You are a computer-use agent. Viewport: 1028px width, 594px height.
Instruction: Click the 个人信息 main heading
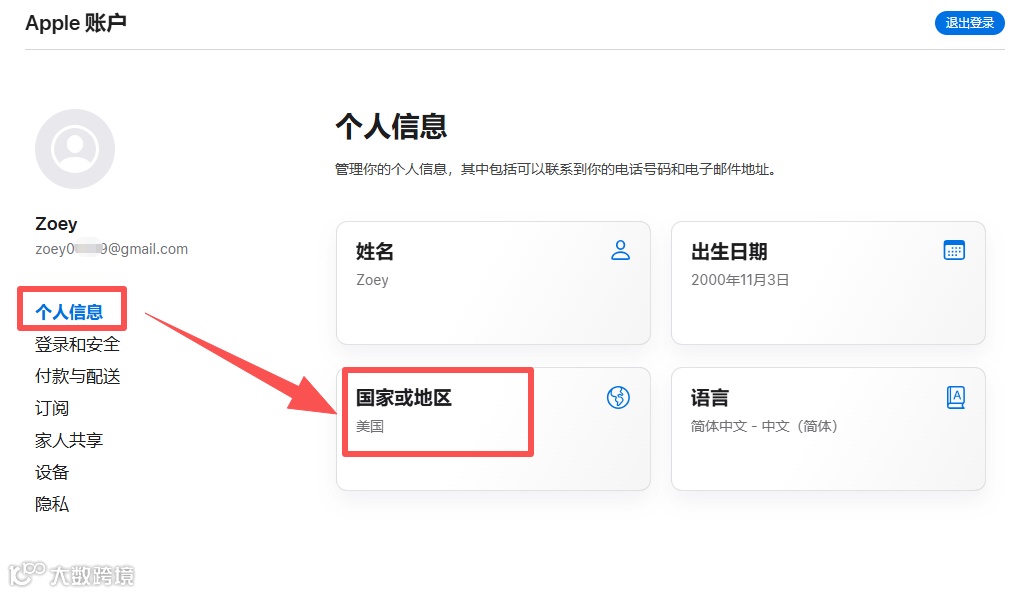(x=391, y=126)
